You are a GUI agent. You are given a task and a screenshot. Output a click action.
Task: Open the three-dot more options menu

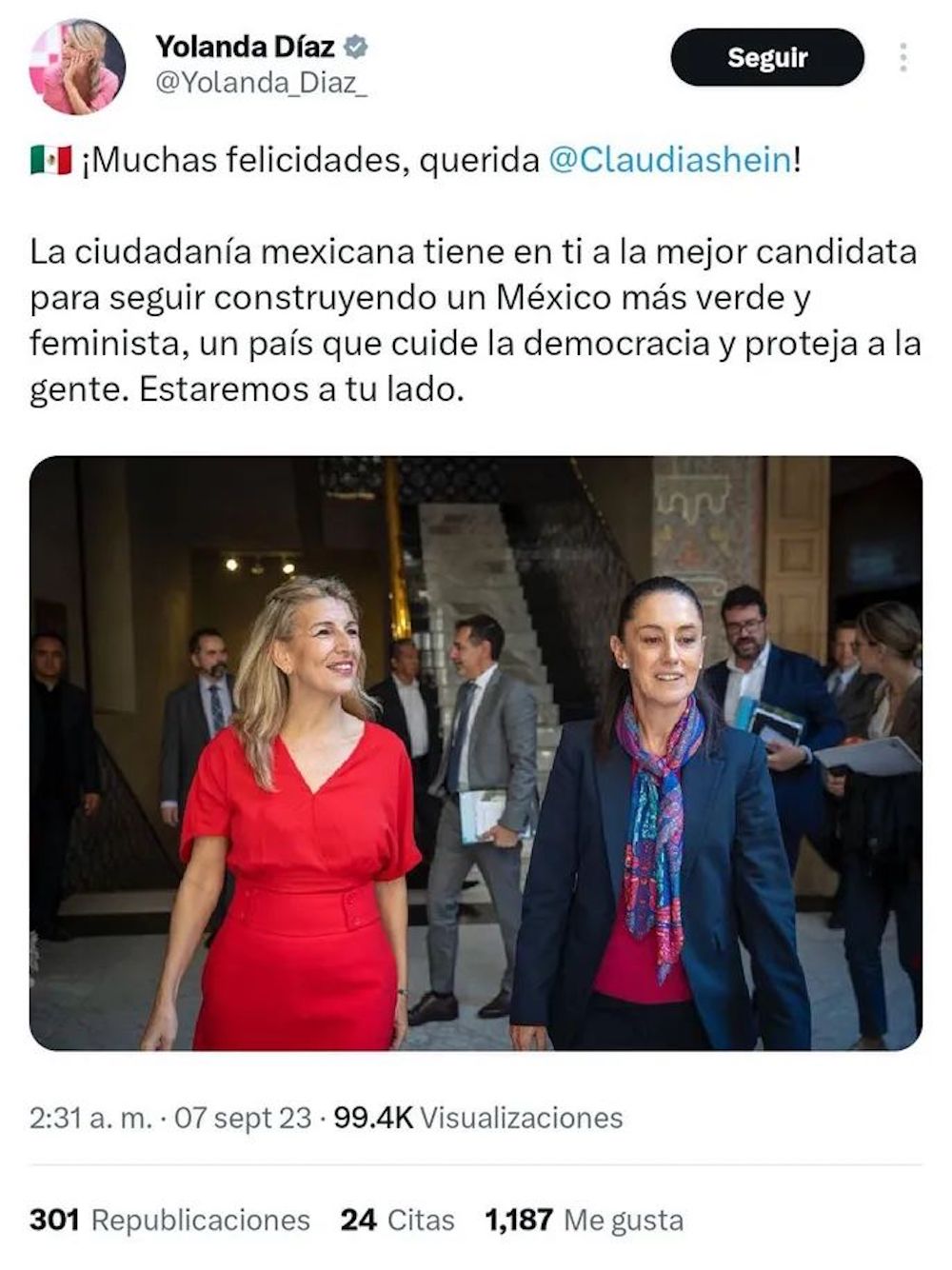902,57
